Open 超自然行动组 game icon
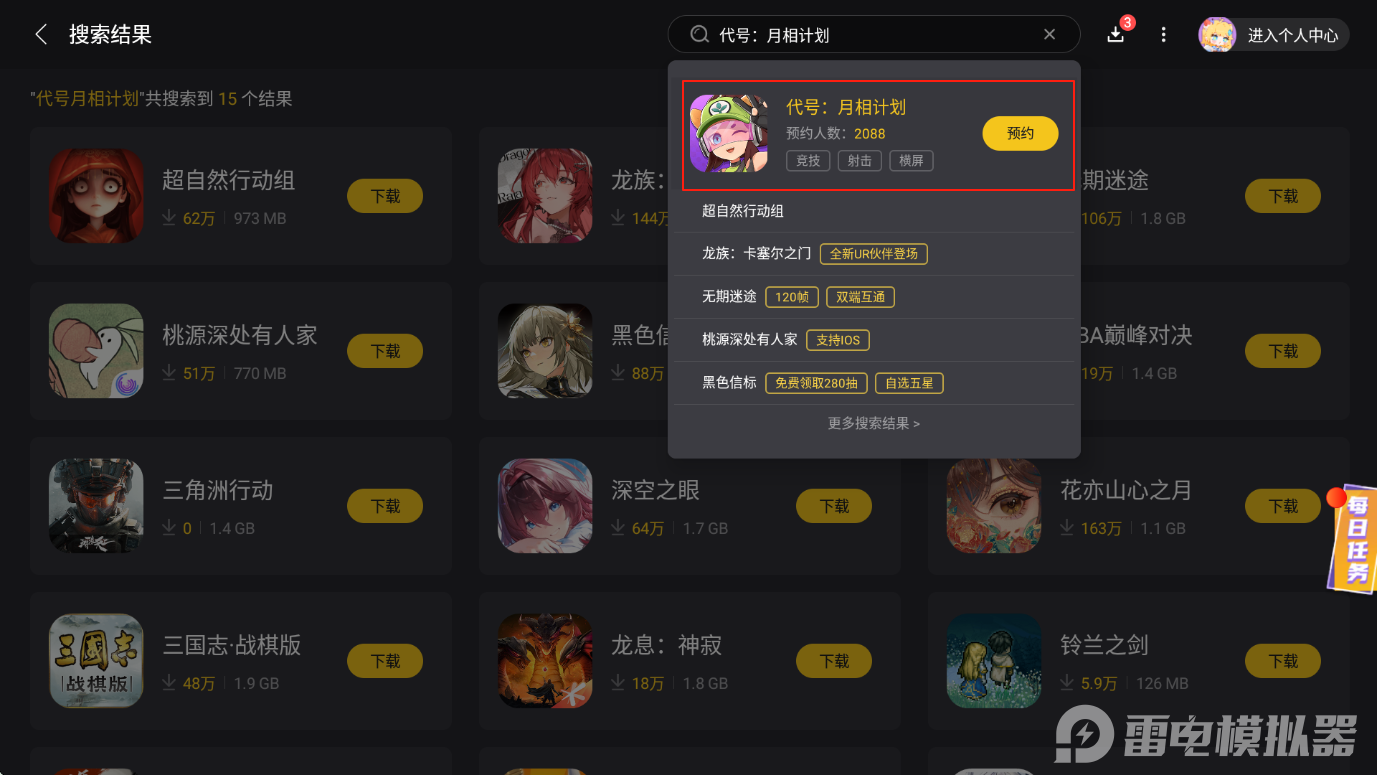The height and width of the screenshot is (775, 1377). (97, 196)
